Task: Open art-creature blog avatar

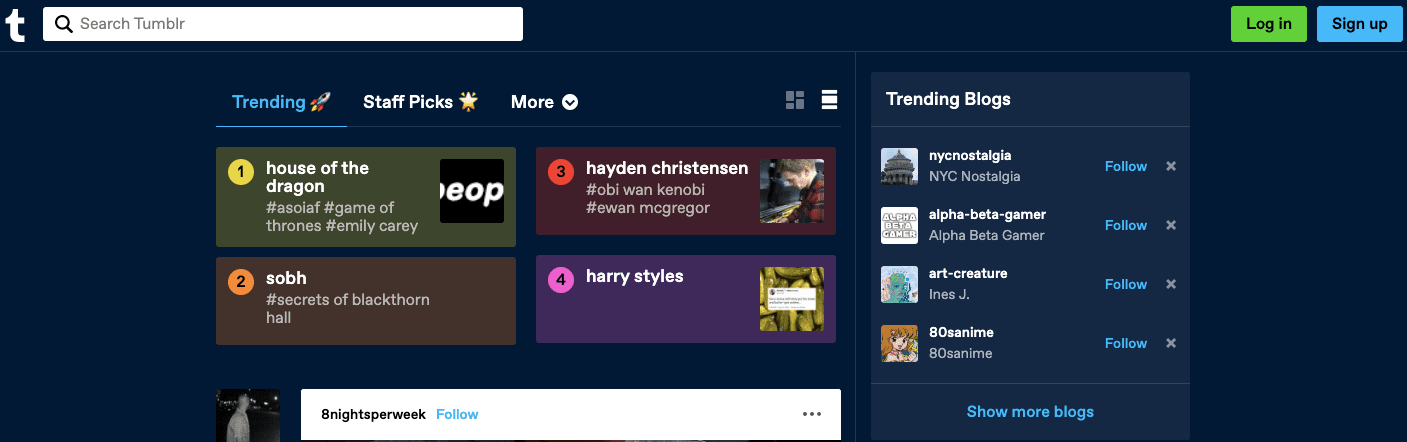Action: tap(899, 284)
